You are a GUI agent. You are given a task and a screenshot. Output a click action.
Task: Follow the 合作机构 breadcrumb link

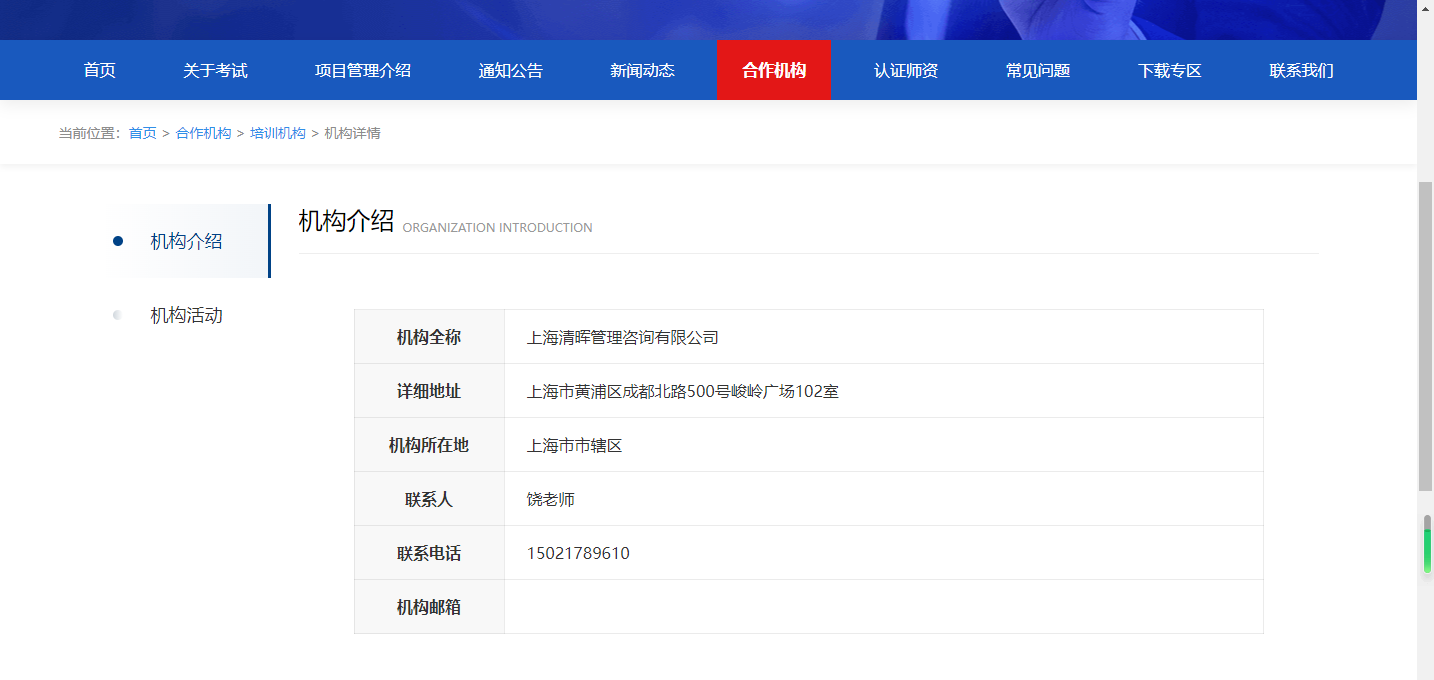203,132
